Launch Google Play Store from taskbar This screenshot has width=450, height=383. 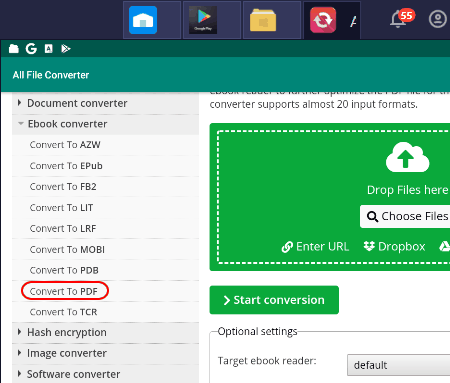203,20
